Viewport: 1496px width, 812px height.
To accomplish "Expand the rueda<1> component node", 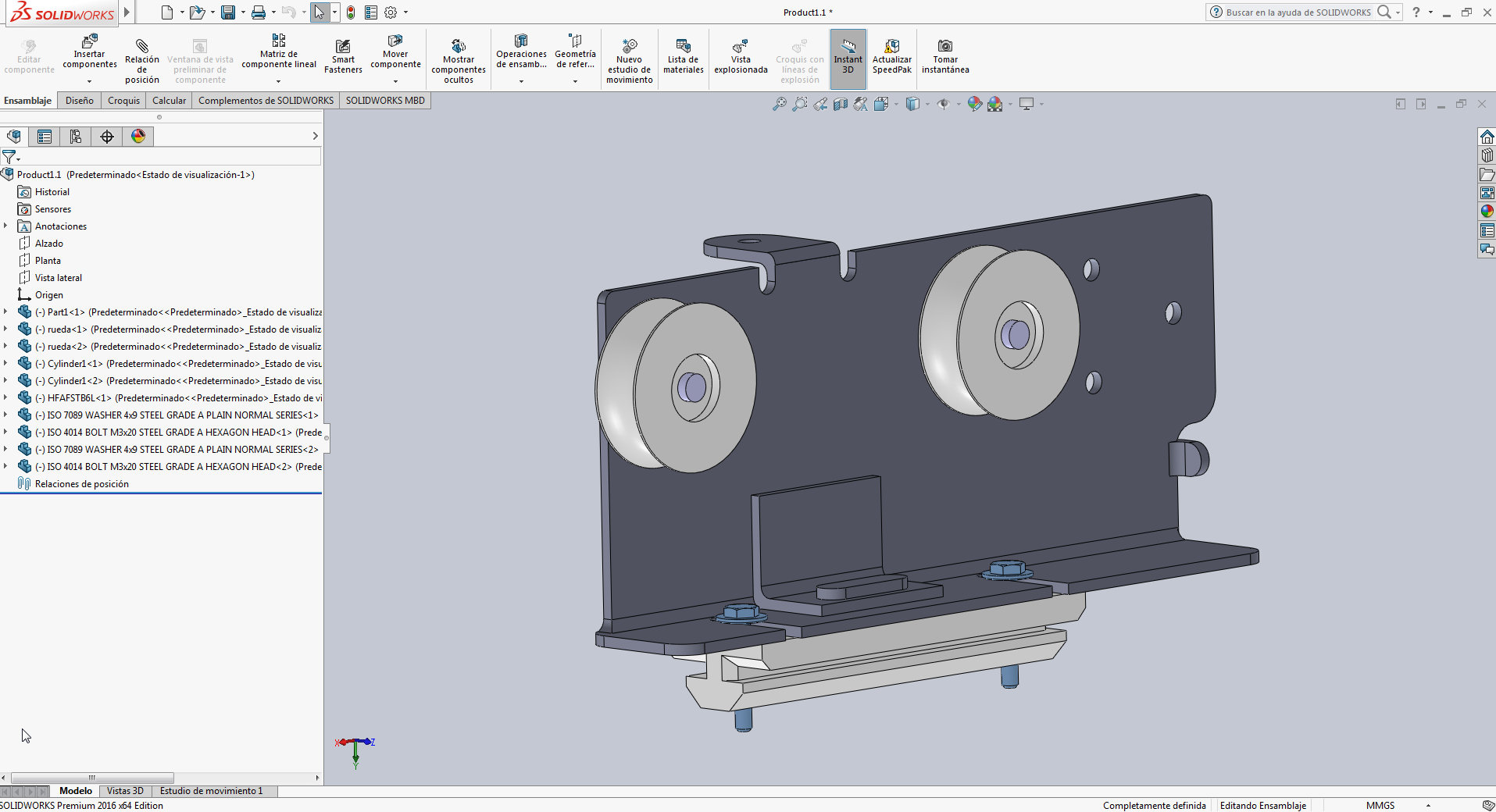I will coord(5,329).
